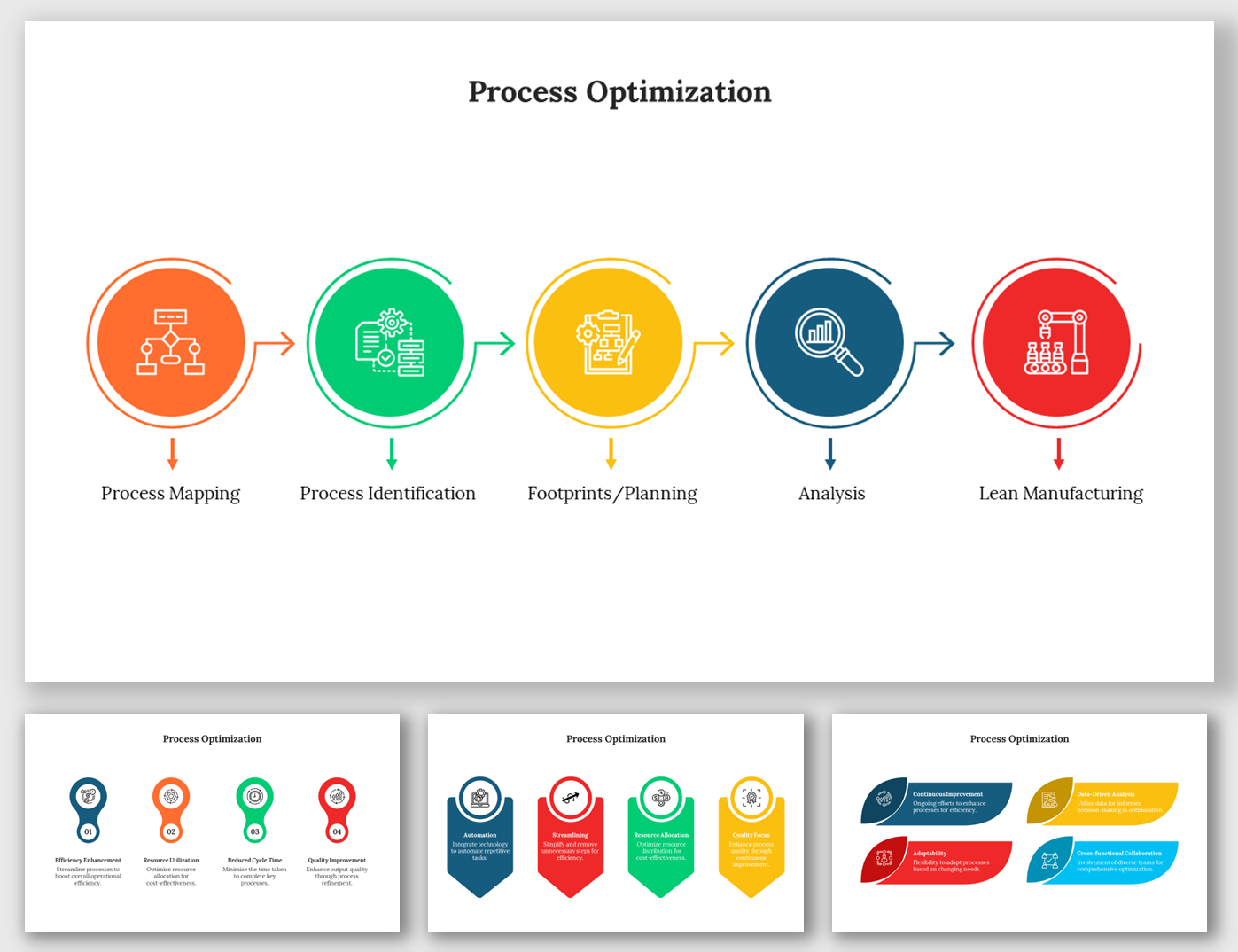Click the blue right arrow after Analysis circle
The height and width of the screenshot is (952, 1238).
(x=936, y=343)
